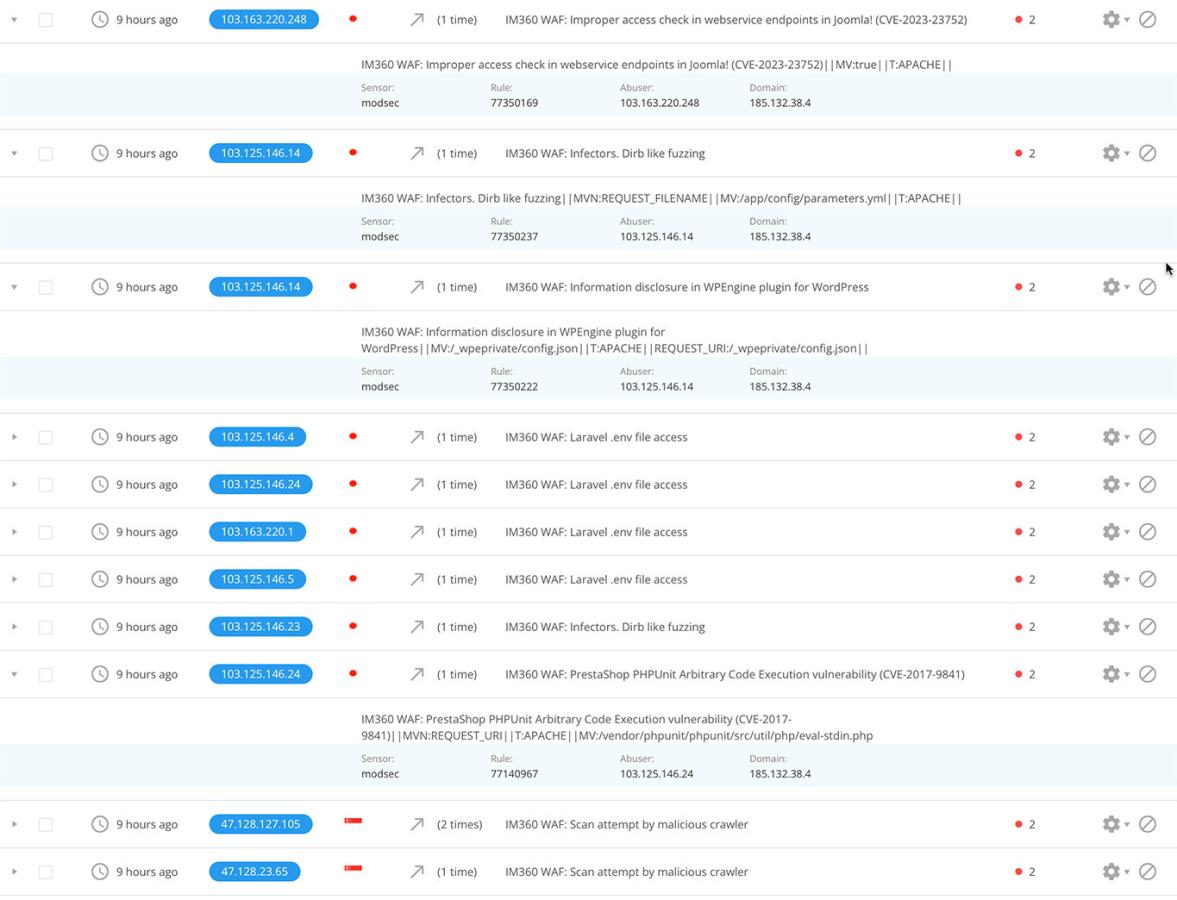Image resolution: width=1177 pixels, height=900 pixels.
Task: Click Singapore flag icon beside 47.128.127.105
Action: tap(353, 822)
